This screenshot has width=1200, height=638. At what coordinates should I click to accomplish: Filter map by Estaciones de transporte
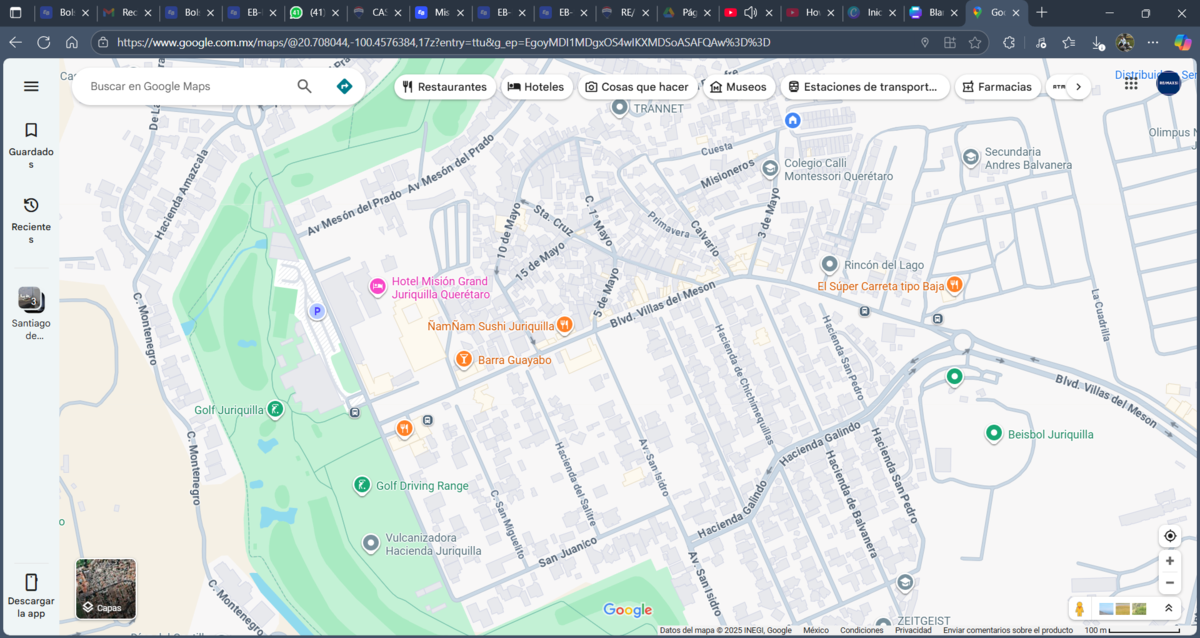865,87
